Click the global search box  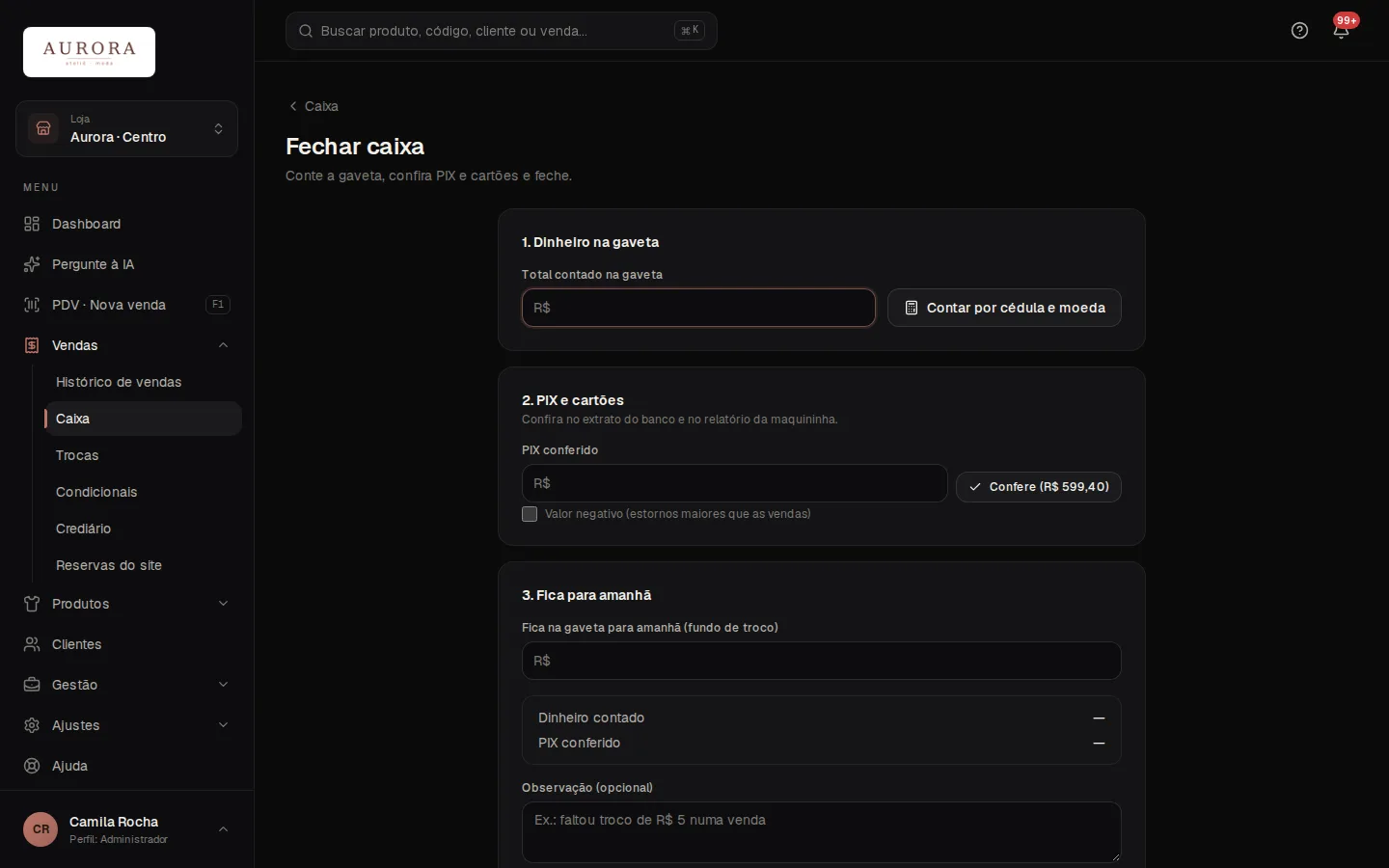tap(502, 31)
